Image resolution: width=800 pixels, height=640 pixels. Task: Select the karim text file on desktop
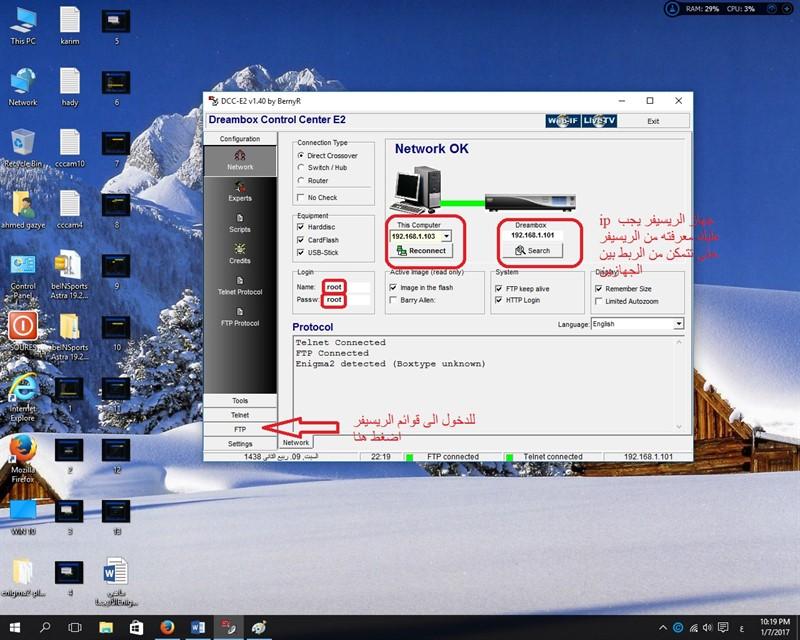click(70, 27)
